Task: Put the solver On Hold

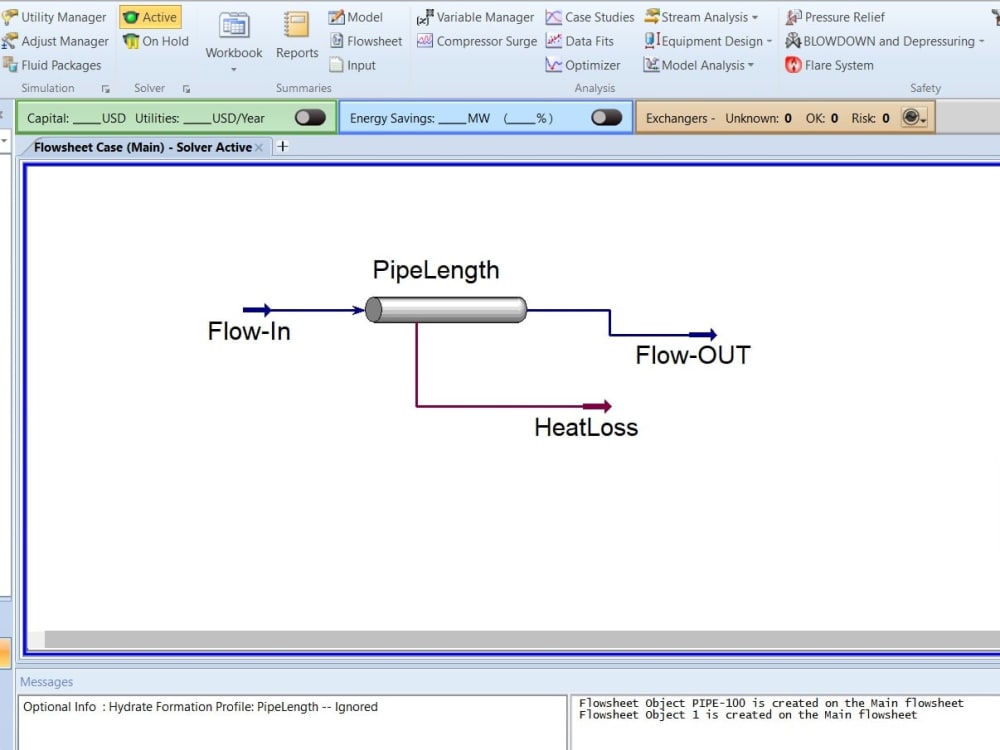Action: pos(156,41)
